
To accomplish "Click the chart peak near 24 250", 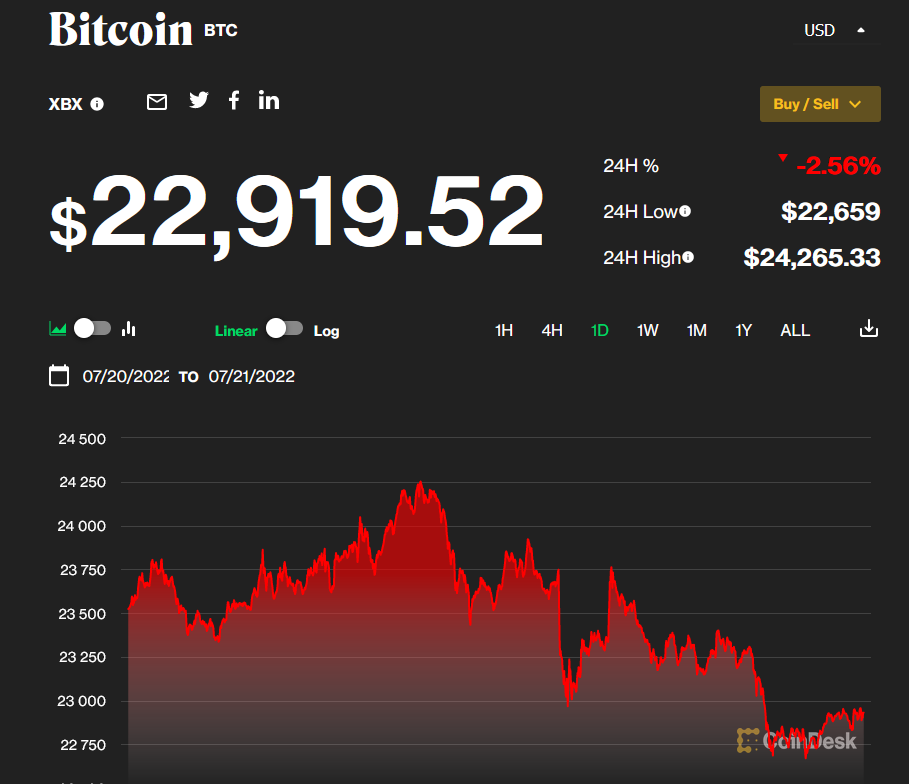I will [x=419, y=484].
